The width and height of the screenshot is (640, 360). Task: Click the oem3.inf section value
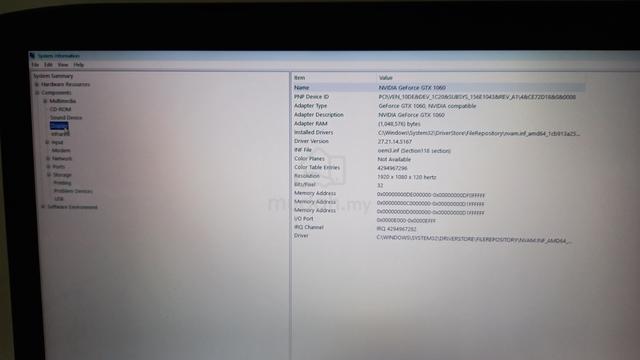pyautogui.click(x=414, y=151)
